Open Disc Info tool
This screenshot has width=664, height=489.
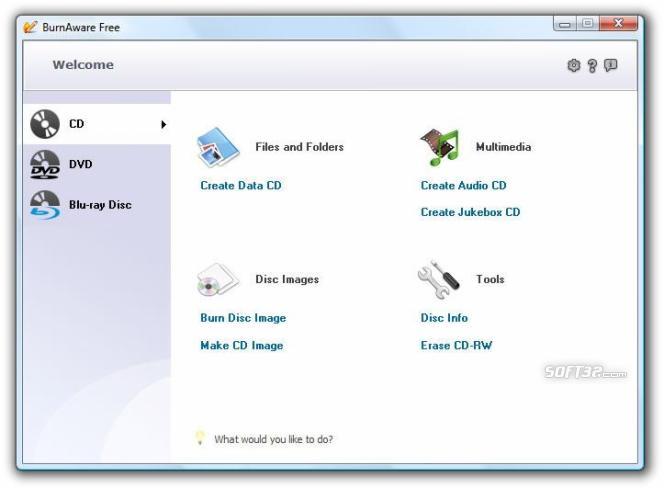(x=444, y=318)
